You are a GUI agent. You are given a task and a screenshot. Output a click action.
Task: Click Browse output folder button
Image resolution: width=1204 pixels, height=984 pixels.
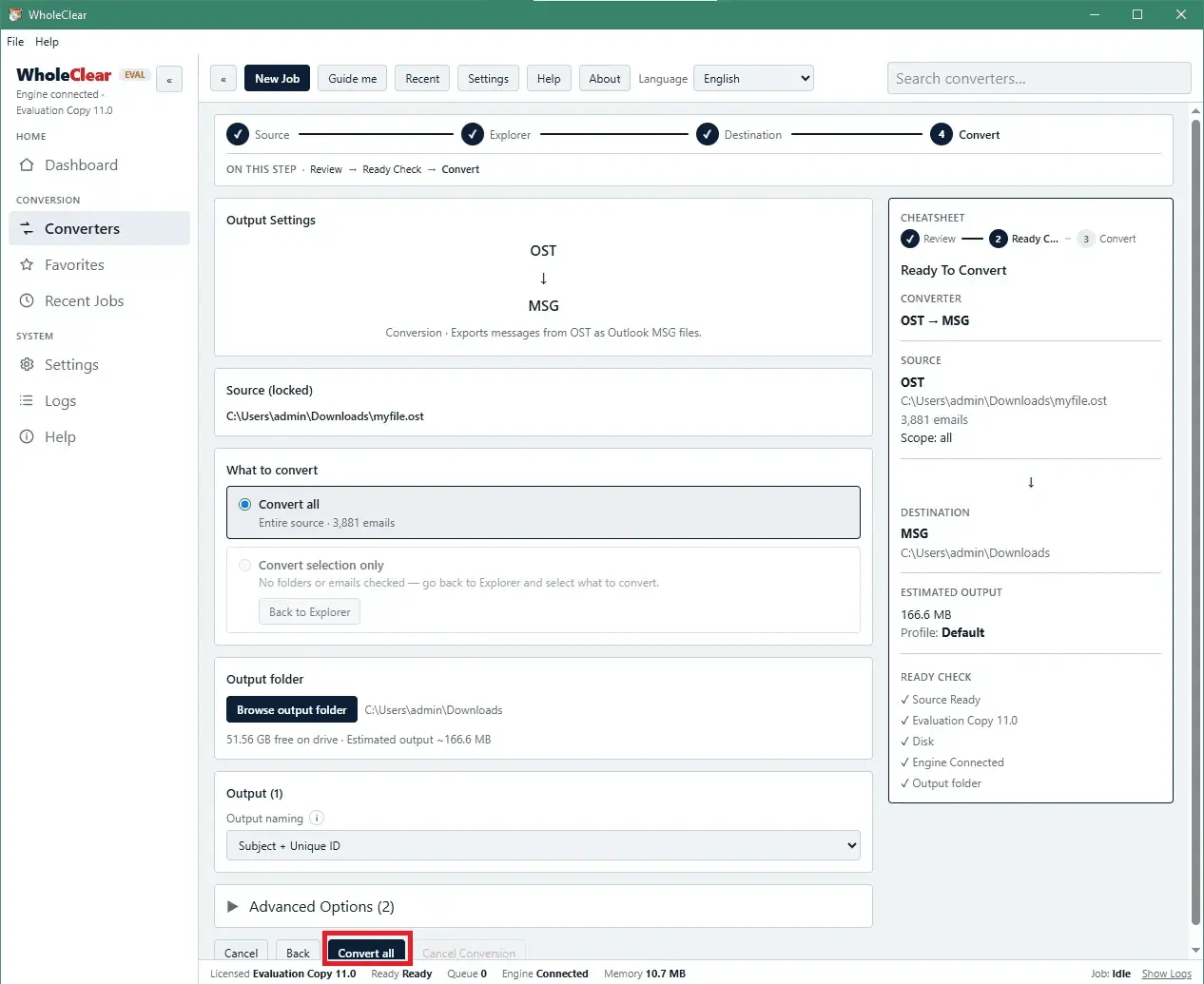(x=292, y=710)
